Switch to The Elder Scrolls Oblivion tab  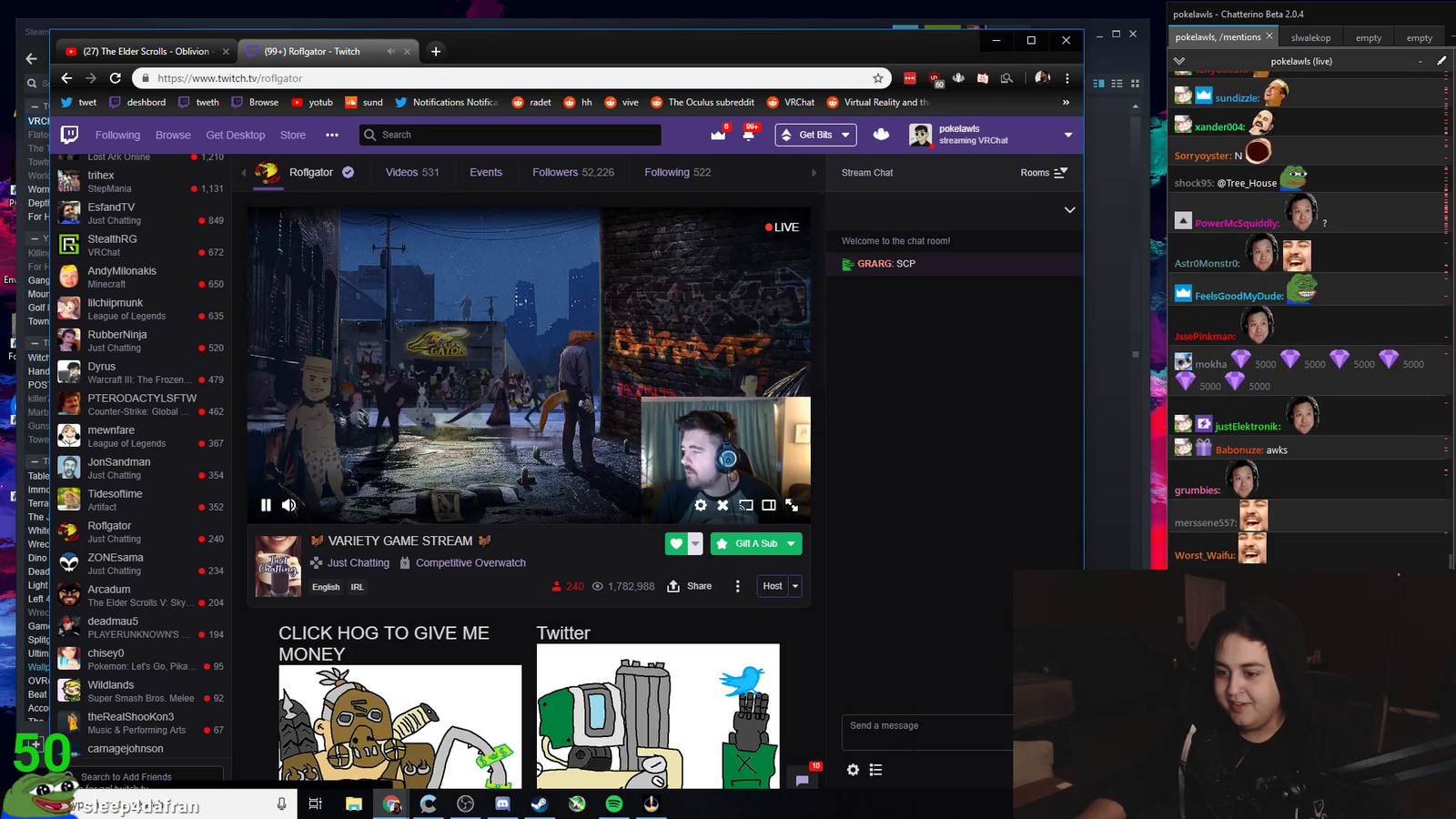(146, 51)
